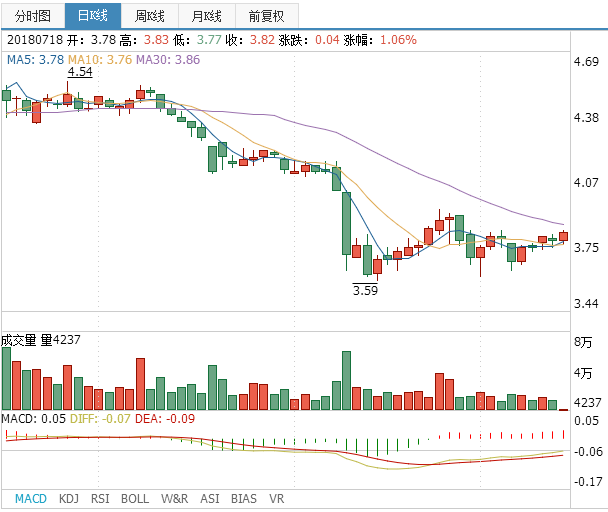Show the W&R indicator

pyautogui.click(x=174, y=498)
